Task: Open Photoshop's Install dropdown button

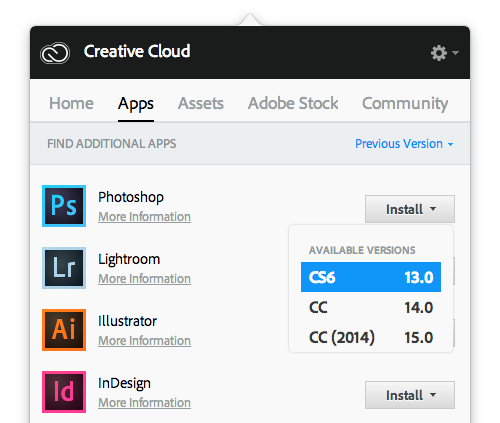Action: [x=410, y=209]
